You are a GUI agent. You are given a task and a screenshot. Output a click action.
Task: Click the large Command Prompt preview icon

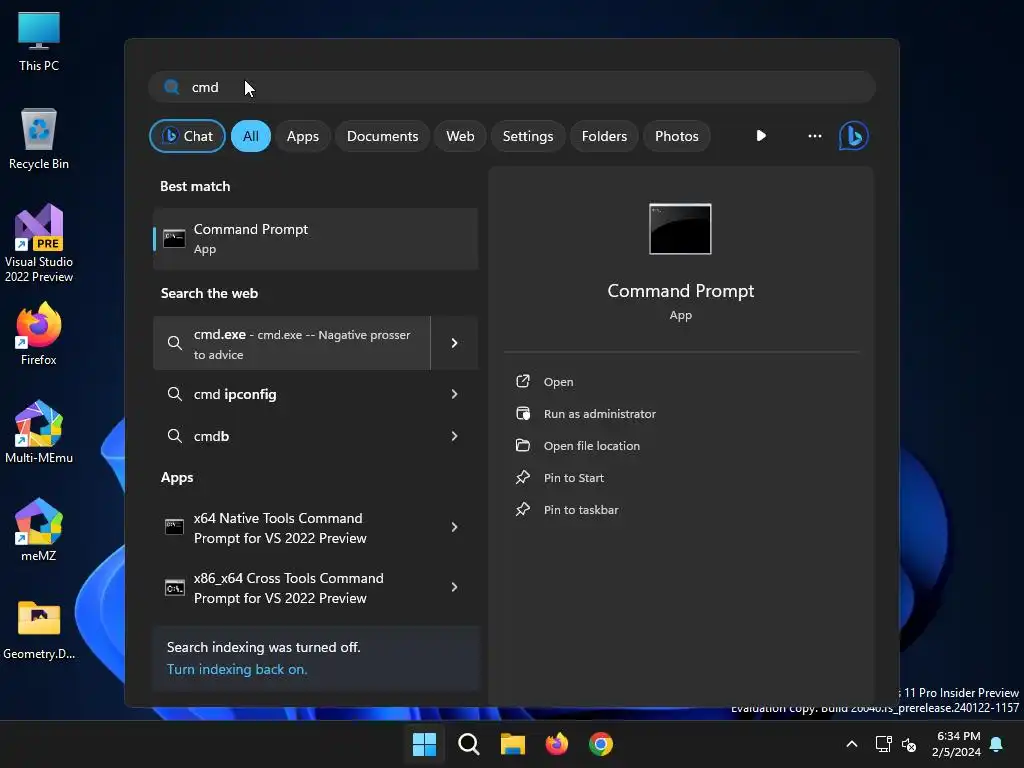(680, 229)
